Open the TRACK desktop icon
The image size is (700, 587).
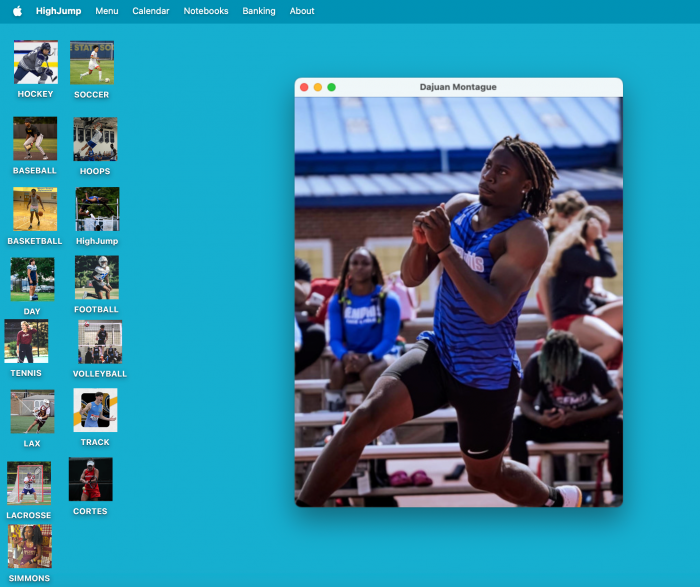[x=95, y=410]
